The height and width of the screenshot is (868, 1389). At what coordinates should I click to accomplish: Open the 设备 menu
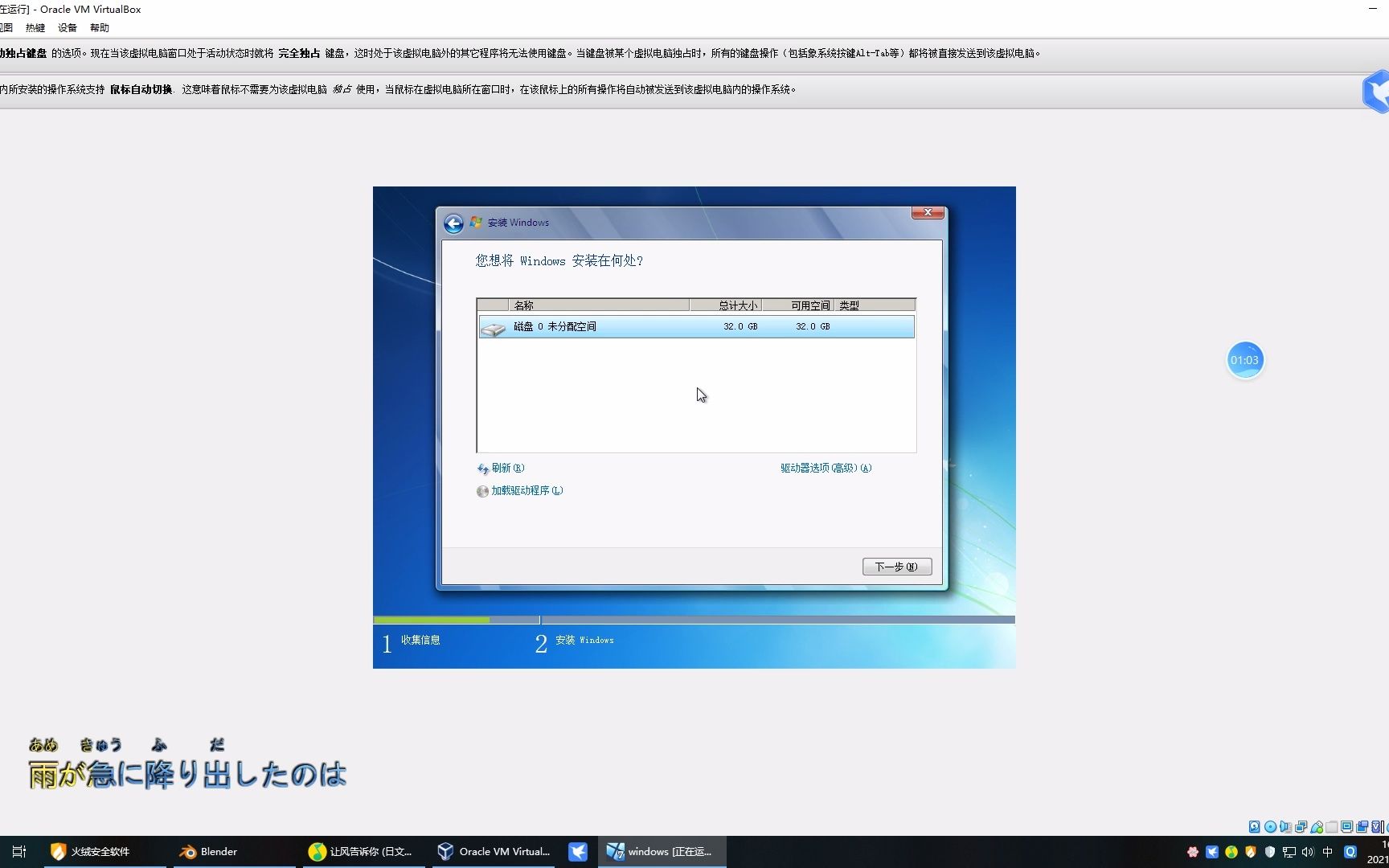[x=68, y=28]
